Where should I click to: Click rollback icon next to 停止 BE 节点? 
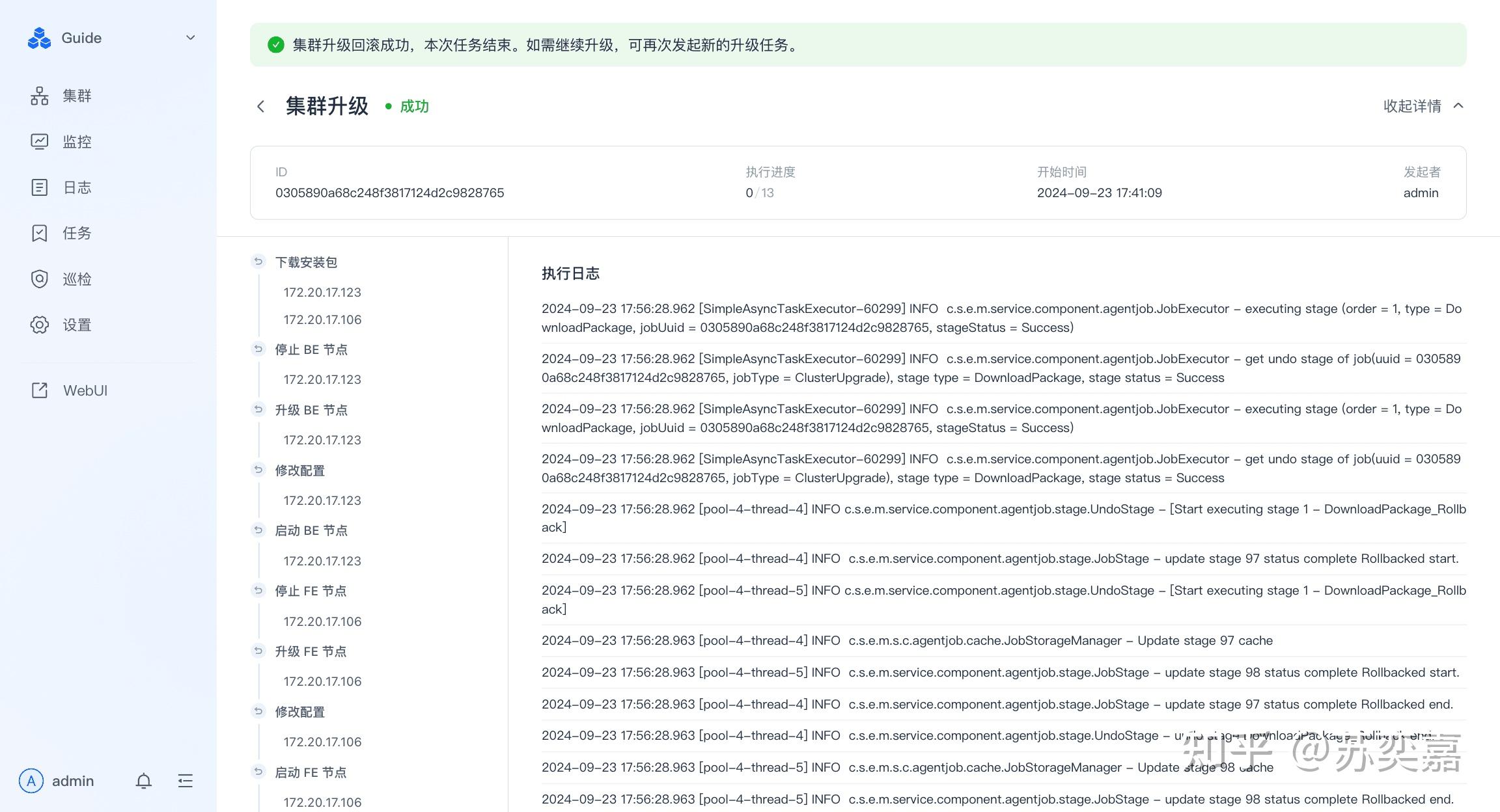258,349
